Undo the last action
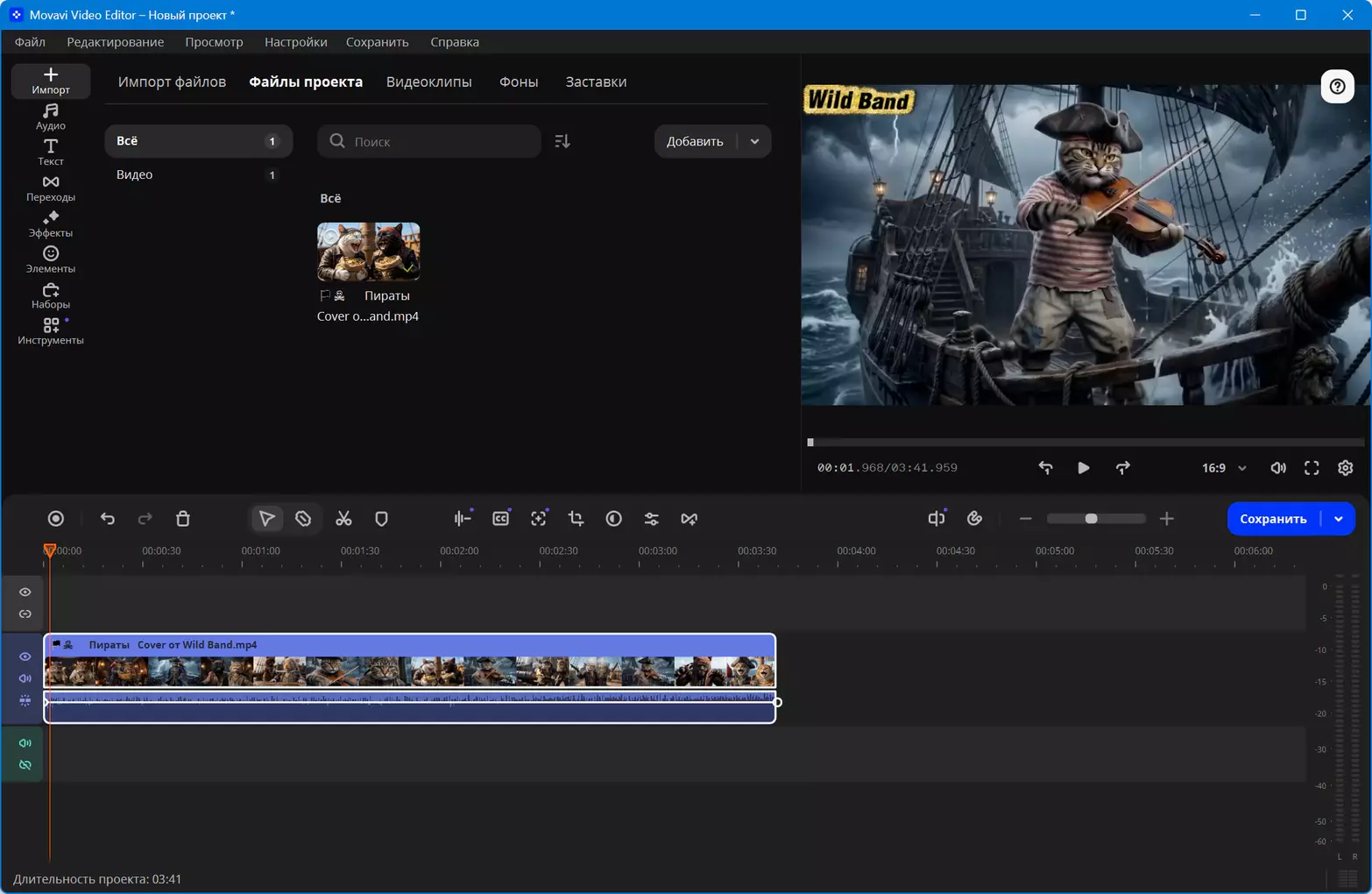1372x894 pixels. click(x=107, y=519)
